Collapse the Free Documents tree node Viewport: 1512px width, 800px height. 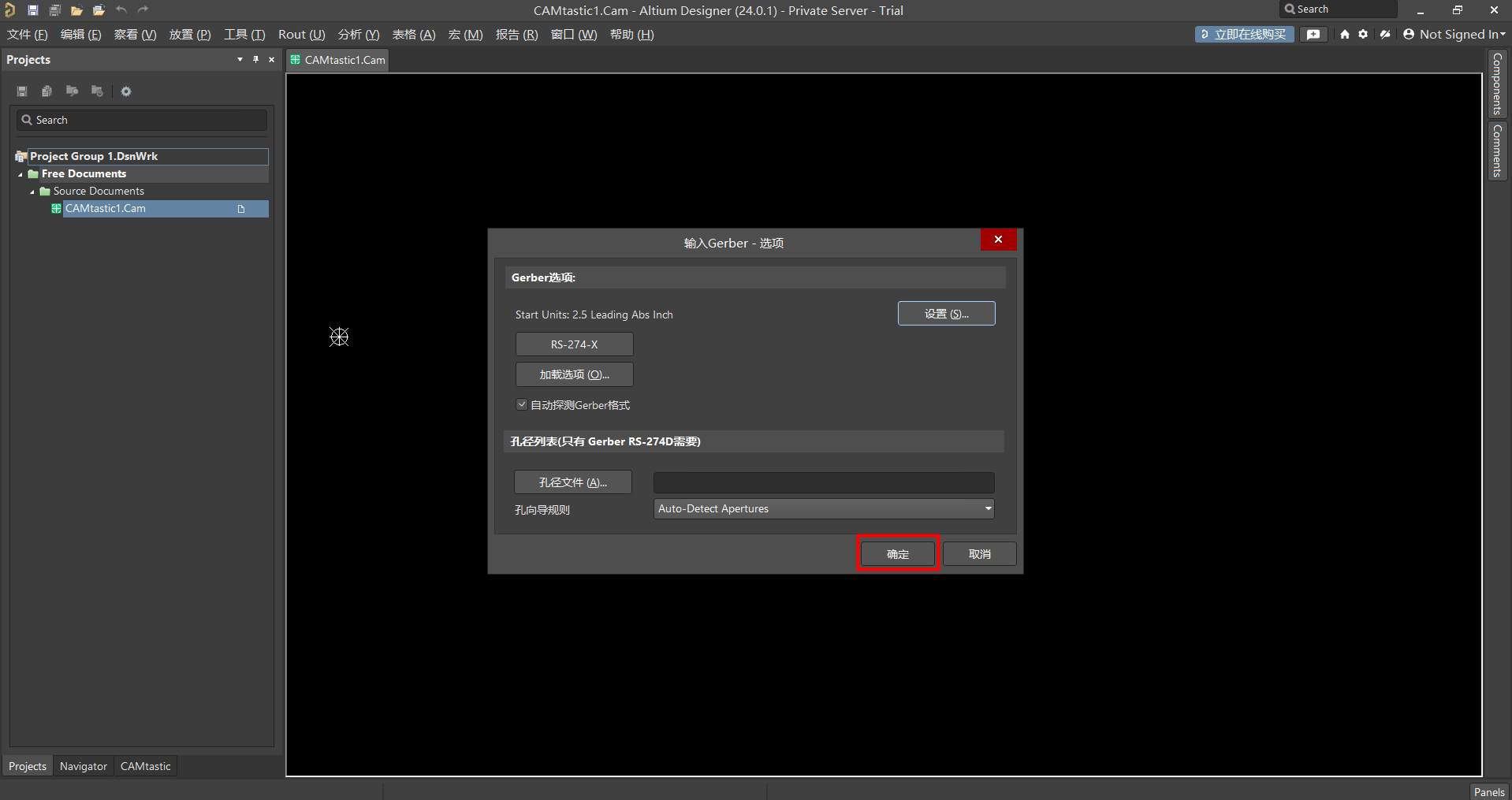(20, 174)
